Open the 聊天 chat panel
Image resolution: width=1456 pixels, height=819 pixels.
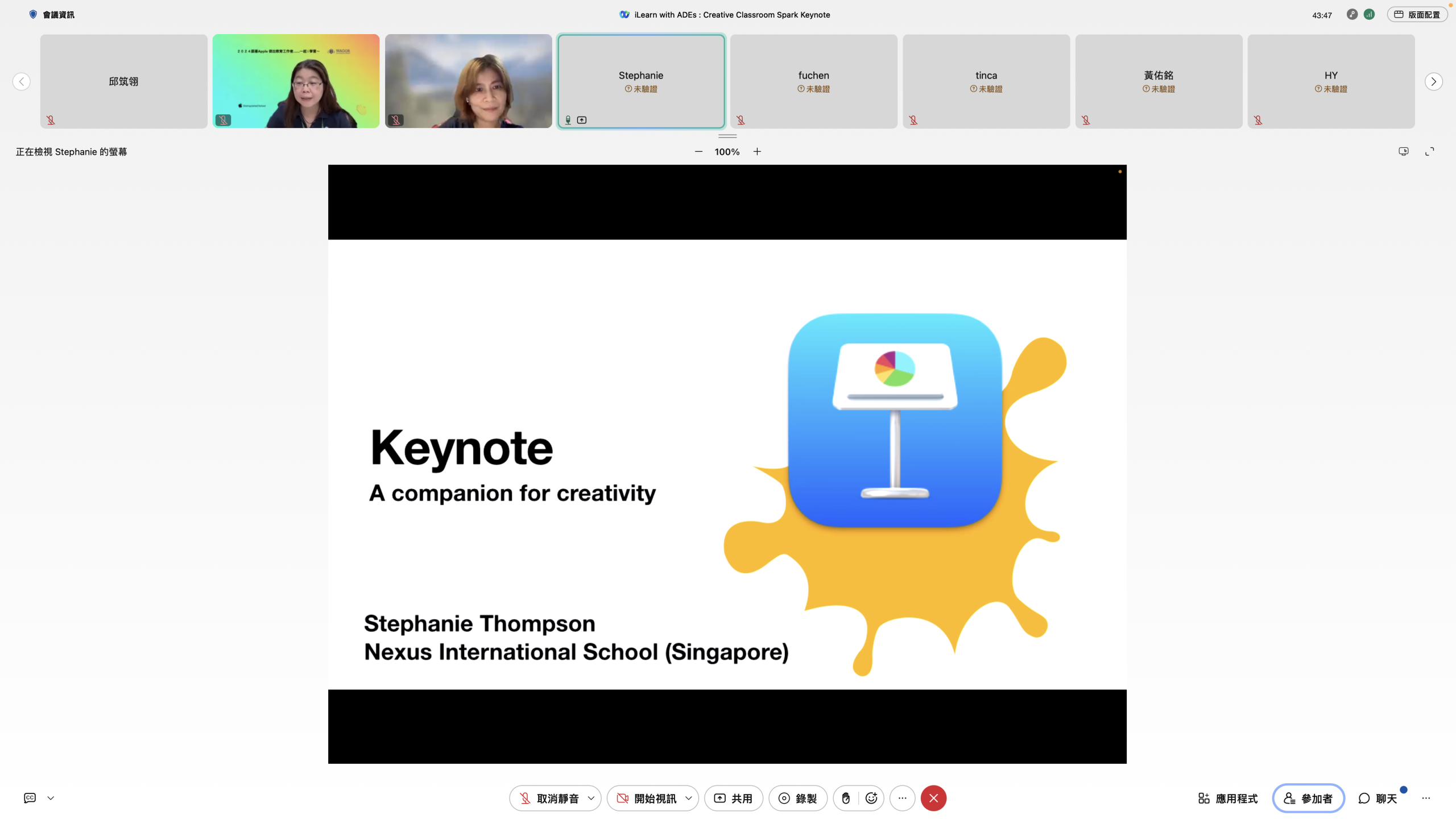click(x=1378, y=798)
